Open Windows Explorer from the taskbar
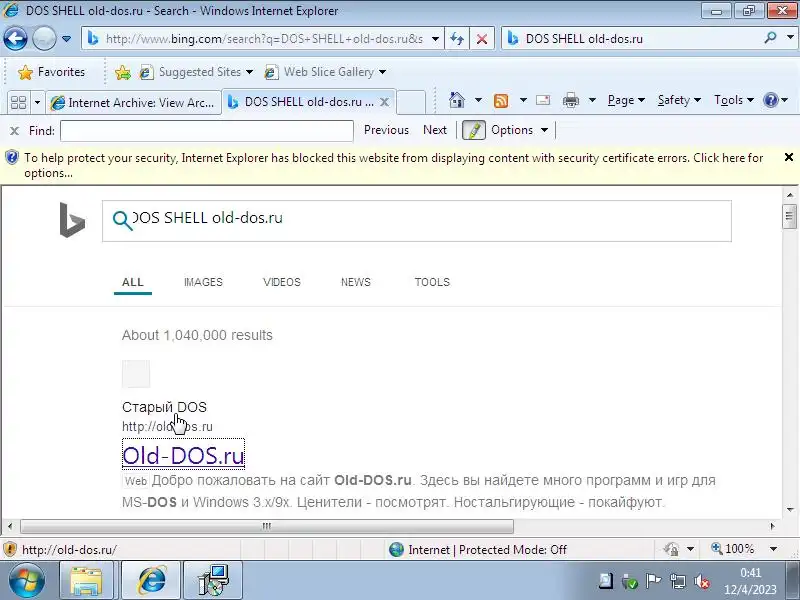 [x=86, y=581]
